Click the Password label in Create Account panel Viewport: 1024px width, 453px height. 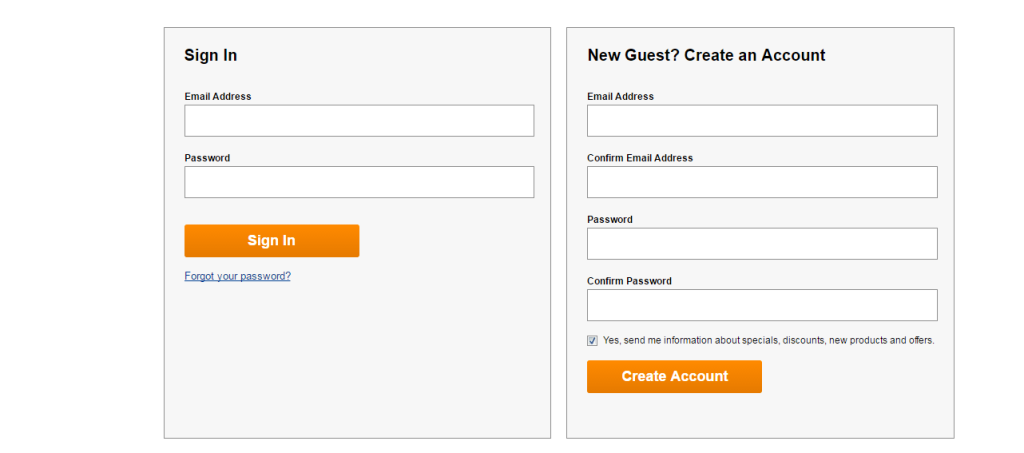click(610, 220)
